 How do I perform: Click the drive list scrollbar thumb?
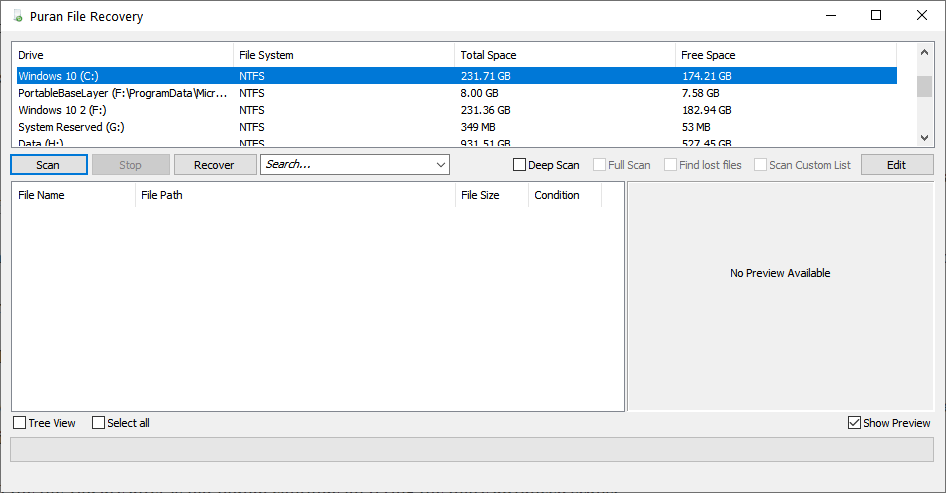pyautogui.click(x=924, y=86)
